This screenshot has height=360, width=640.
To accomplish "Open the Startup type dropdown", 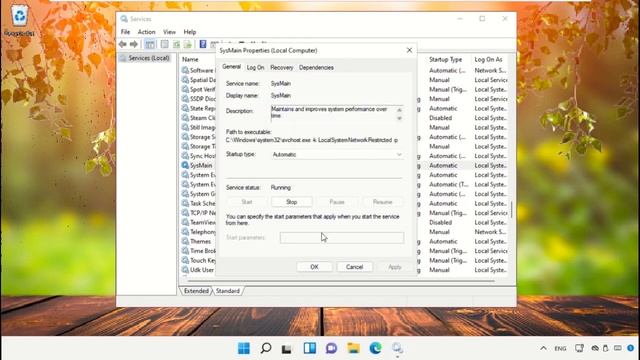I will tap(337, 155).
